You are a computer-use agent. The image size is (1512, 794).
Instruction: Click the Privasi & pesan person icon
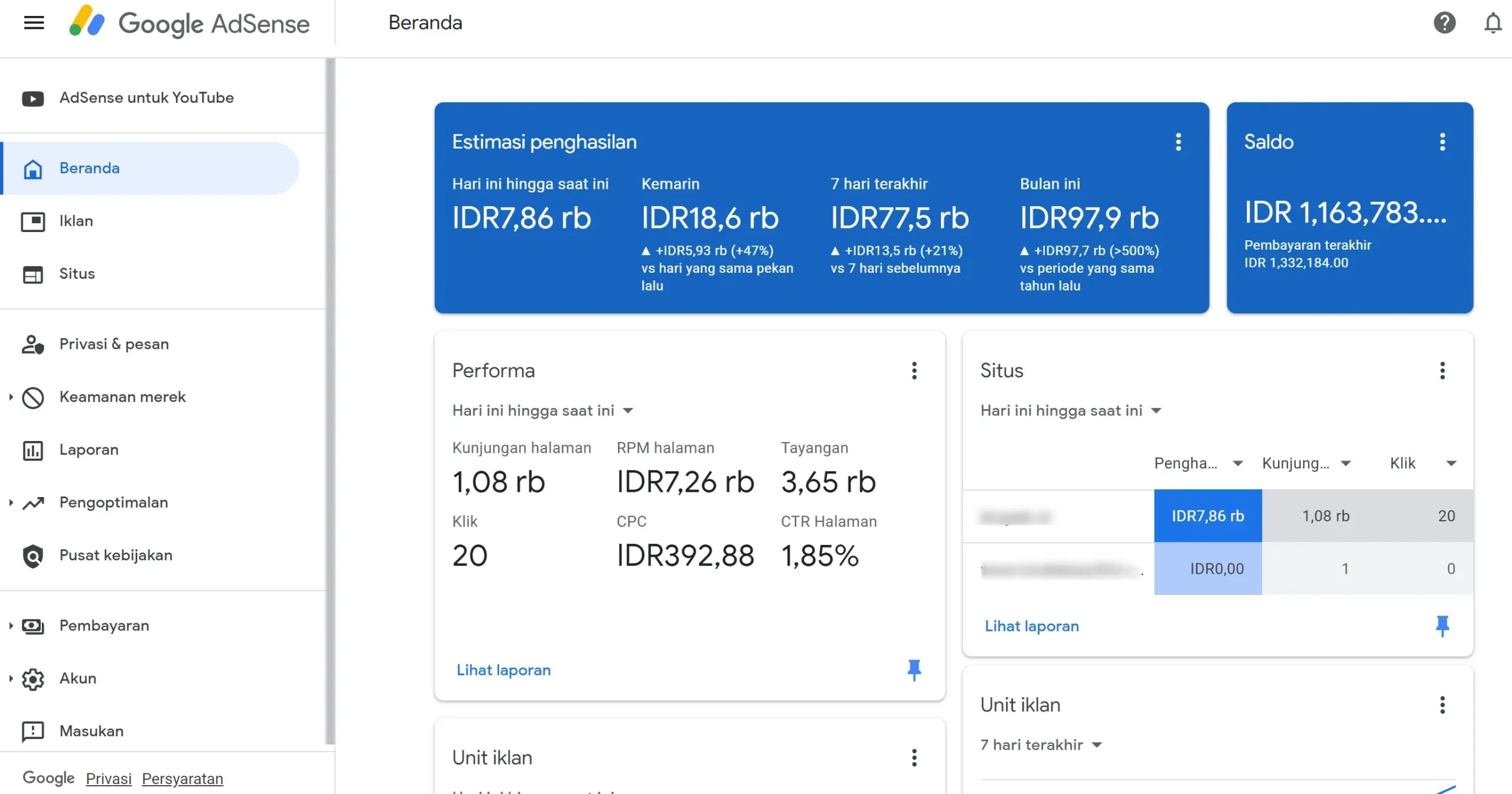[x=33, y=344]
